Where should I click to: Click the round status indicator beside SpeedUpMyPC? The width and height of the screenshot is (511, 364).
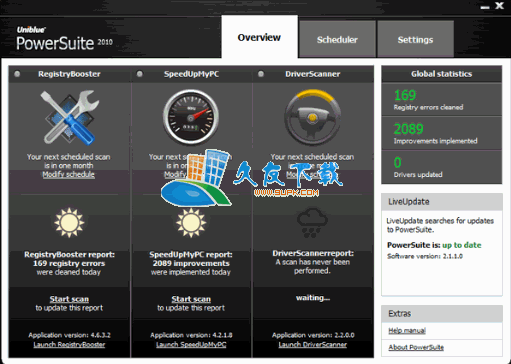[140, 74]
